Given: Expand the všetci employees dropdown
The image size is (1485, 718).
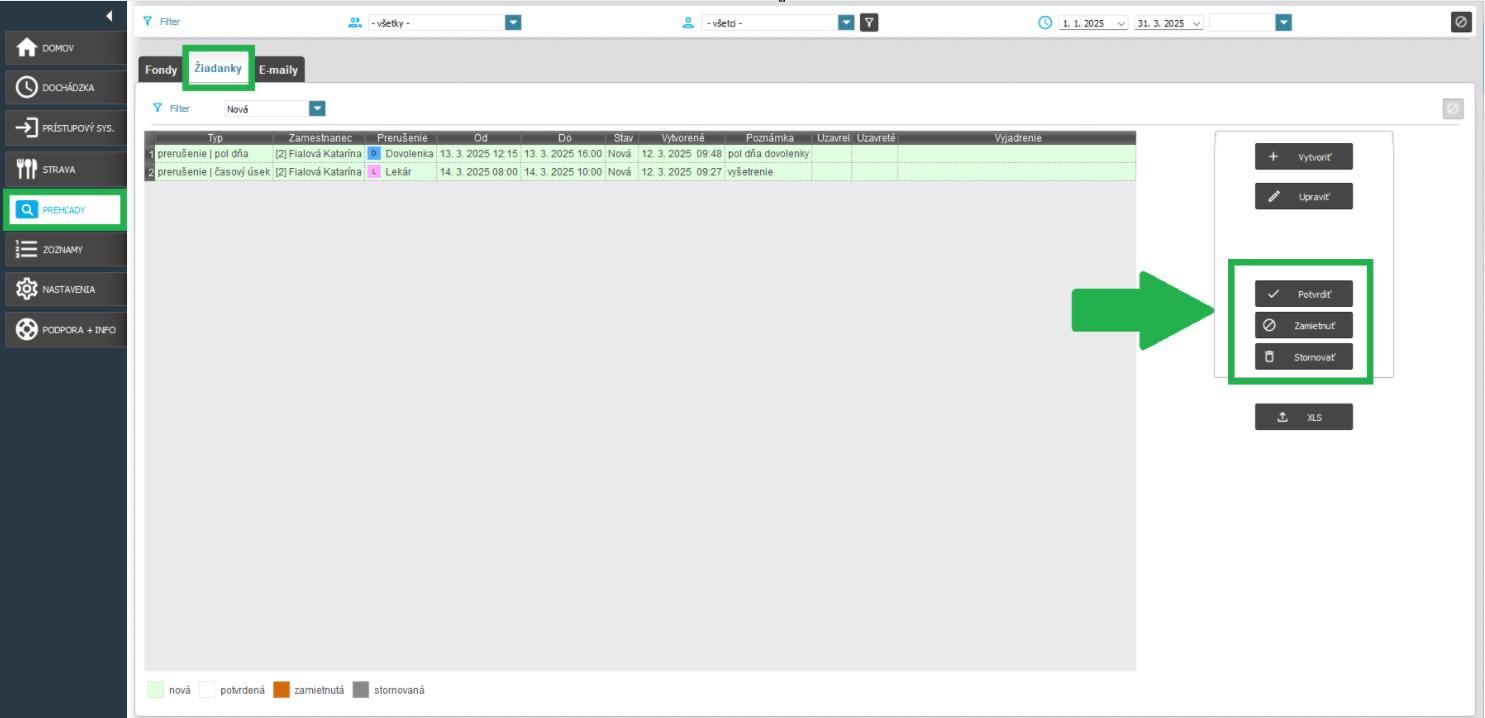Looking at the screenshot, I should [846, 23].
